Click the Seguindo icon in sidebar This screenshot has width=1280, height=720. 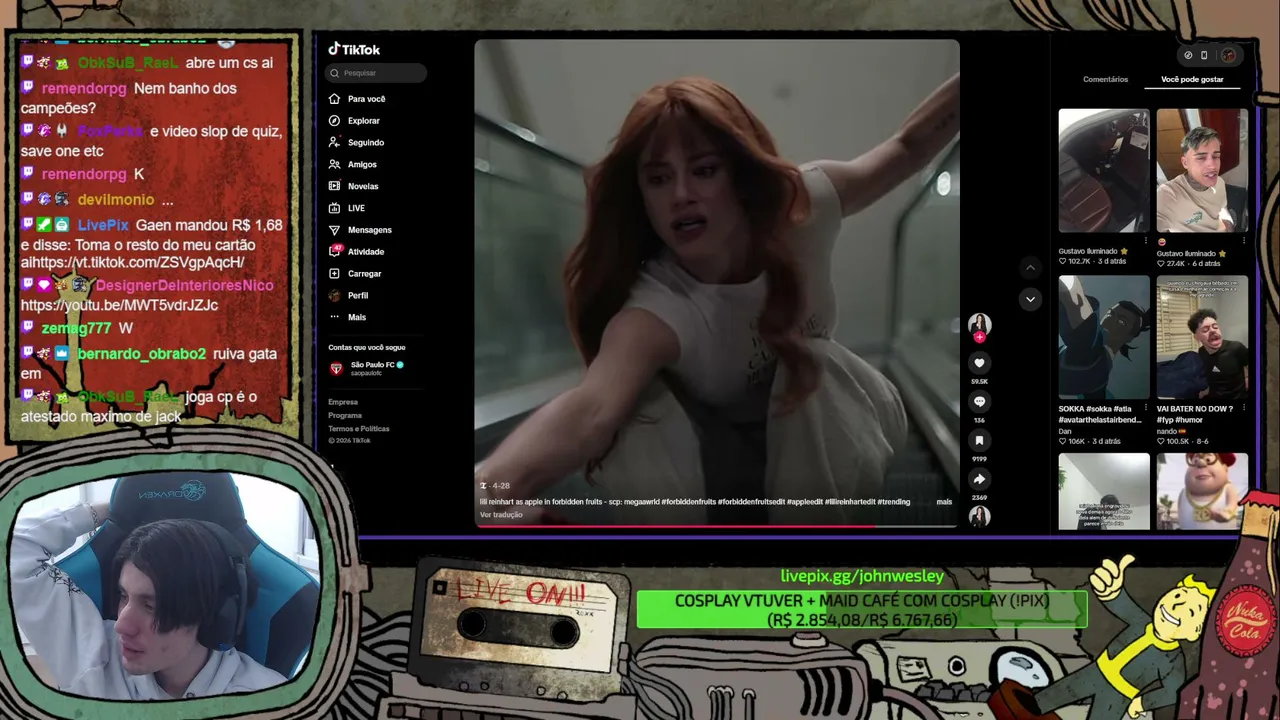pos(335,142)
